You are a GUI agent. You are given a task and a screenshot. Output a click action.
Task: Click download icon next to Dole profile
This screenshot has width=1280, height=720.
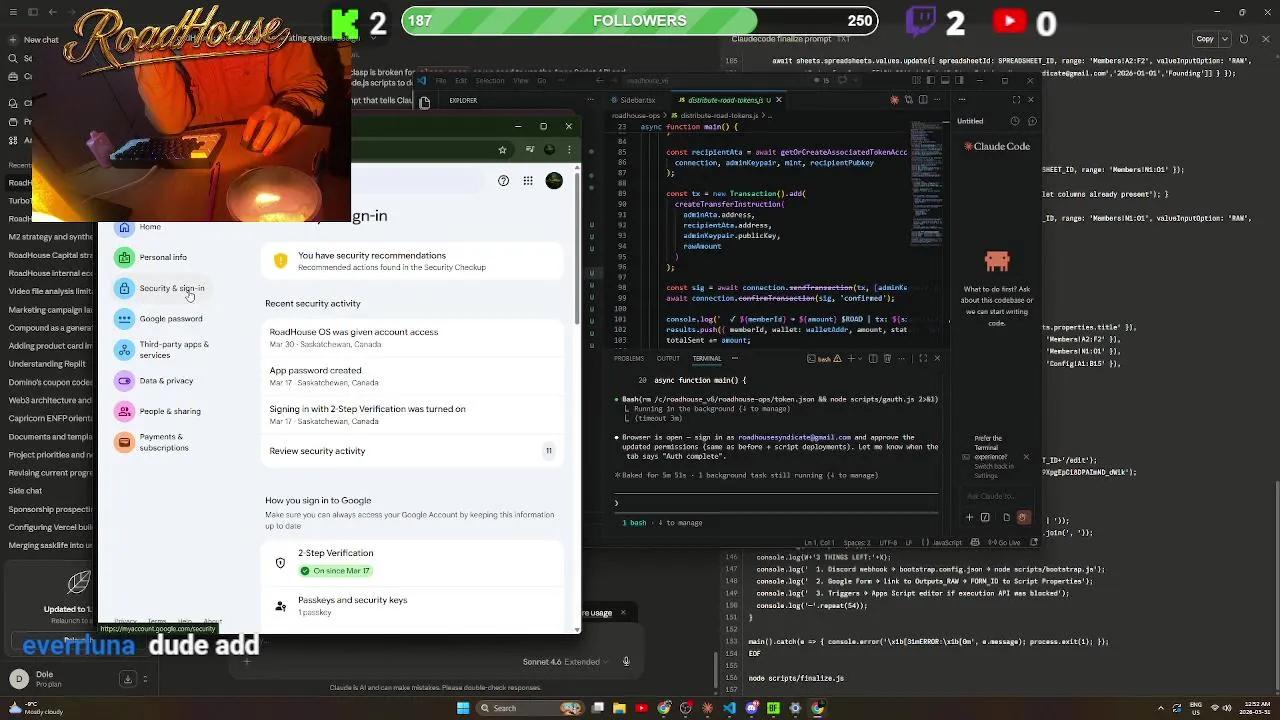tap(128, 679)
